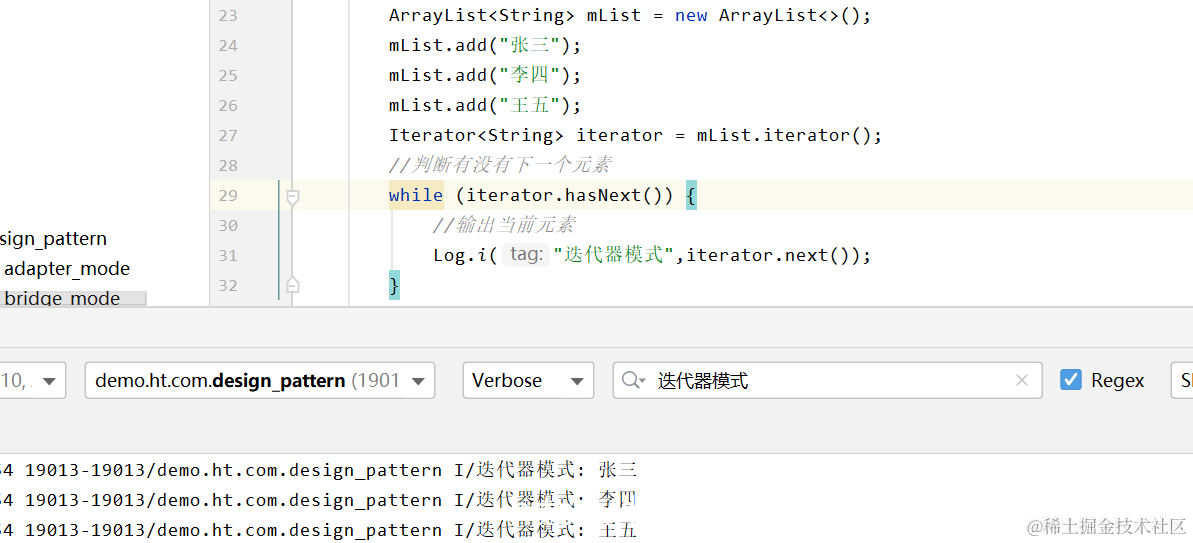Click the fold end marker at line 32
Viewport: 1193px width, 543px height.
coord(292,285)
